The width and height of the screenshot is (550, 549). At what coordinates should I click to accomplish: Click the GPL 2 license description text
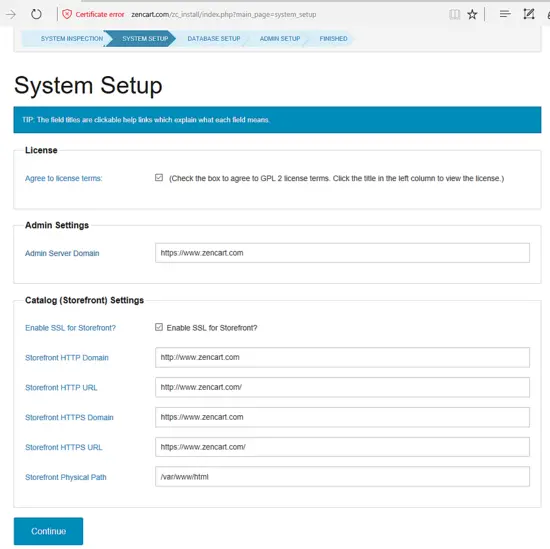336,178
